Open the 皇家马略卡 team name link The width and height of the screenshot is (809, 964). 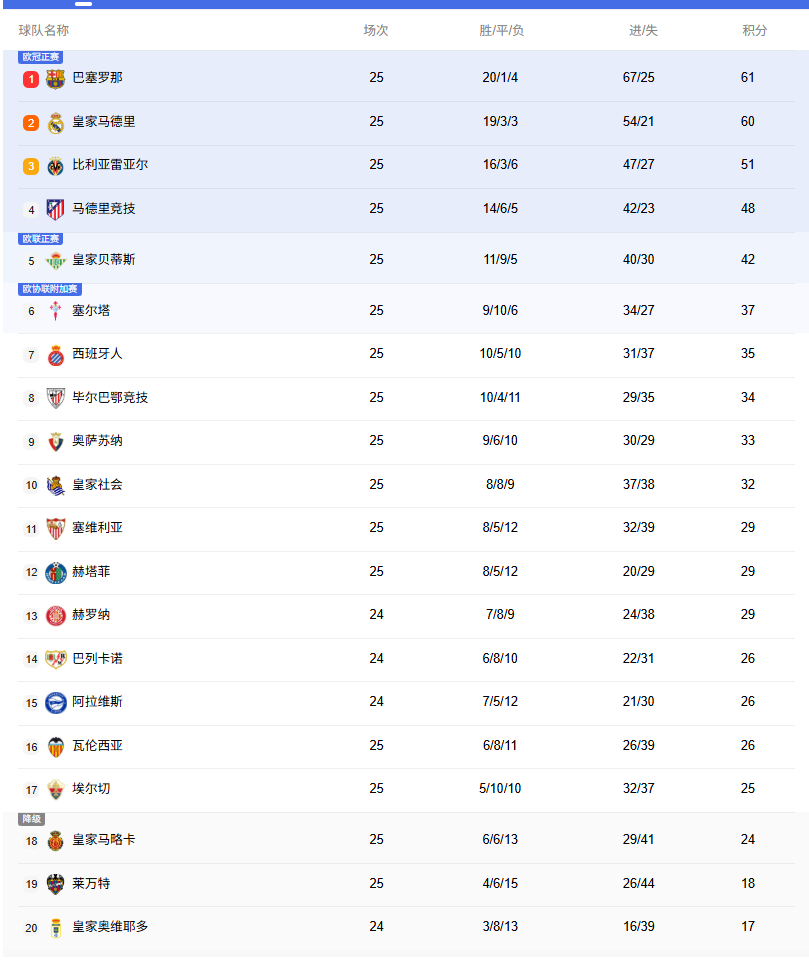coord(103,840)
